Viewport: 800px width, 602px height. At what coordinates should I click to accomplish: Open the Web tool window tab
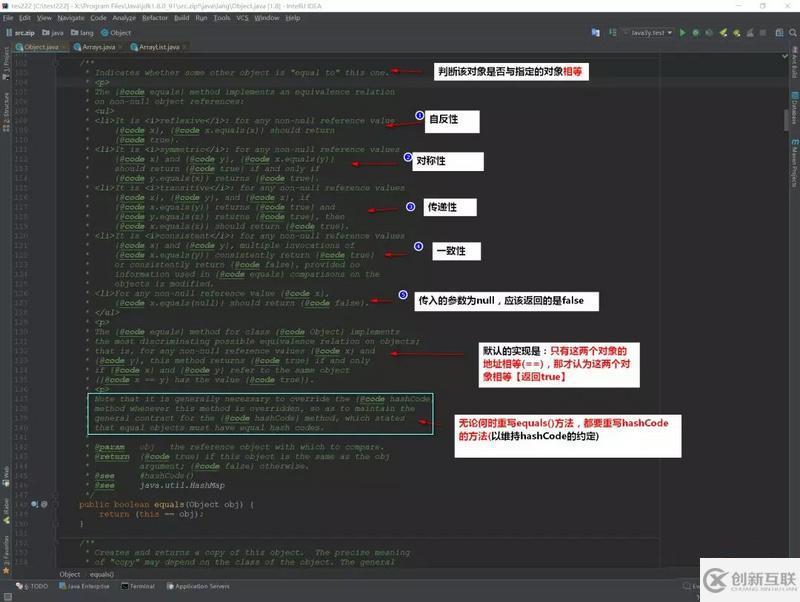pyautogui.click(x=6, y=475)
